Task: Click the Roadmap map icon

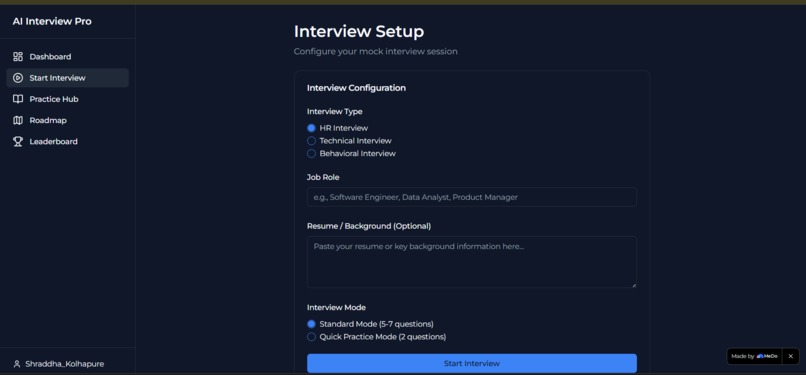Action: pos(18,120)
